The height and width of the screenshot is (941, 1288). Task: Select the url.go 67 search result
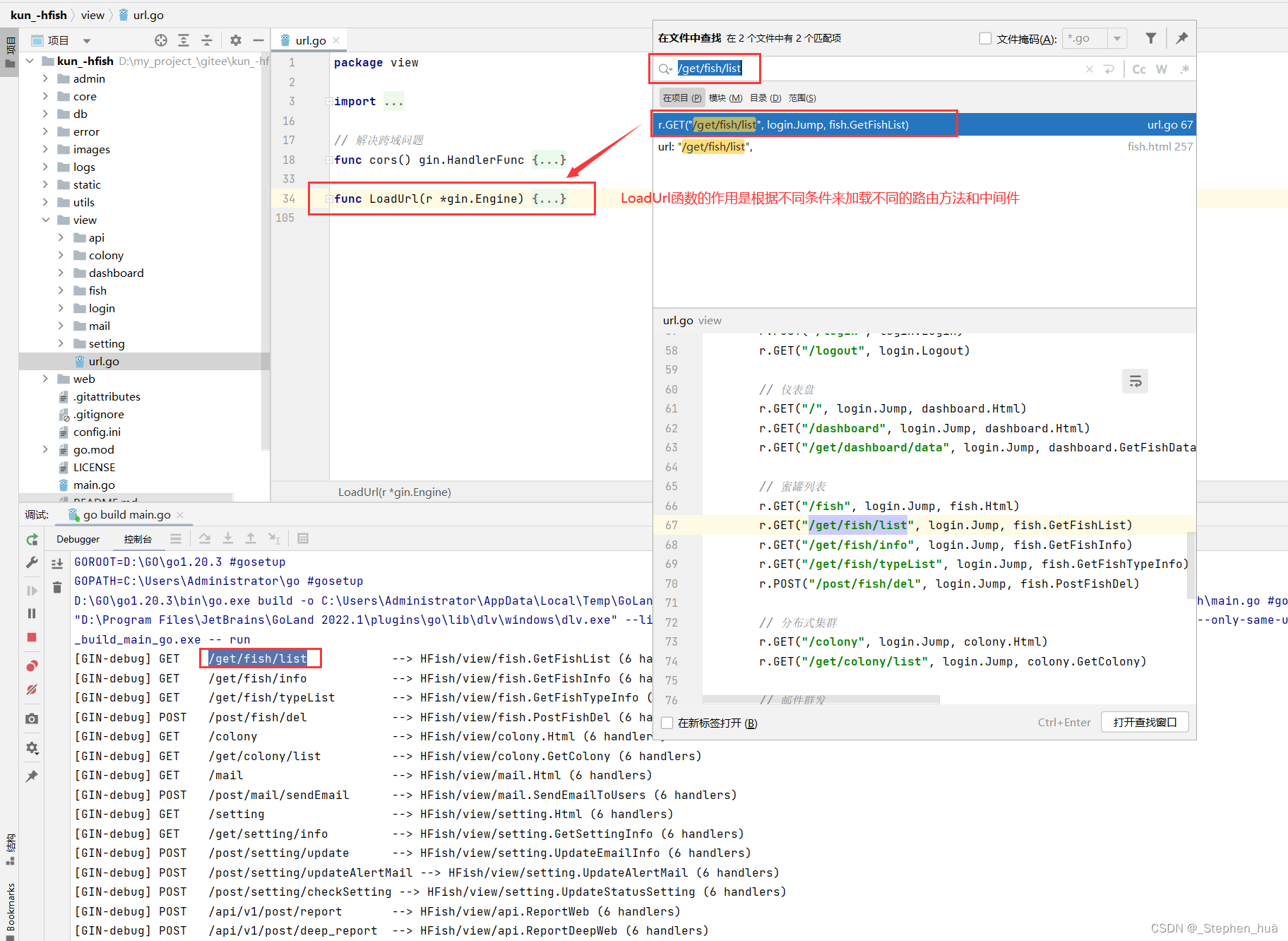coord(924,124)
